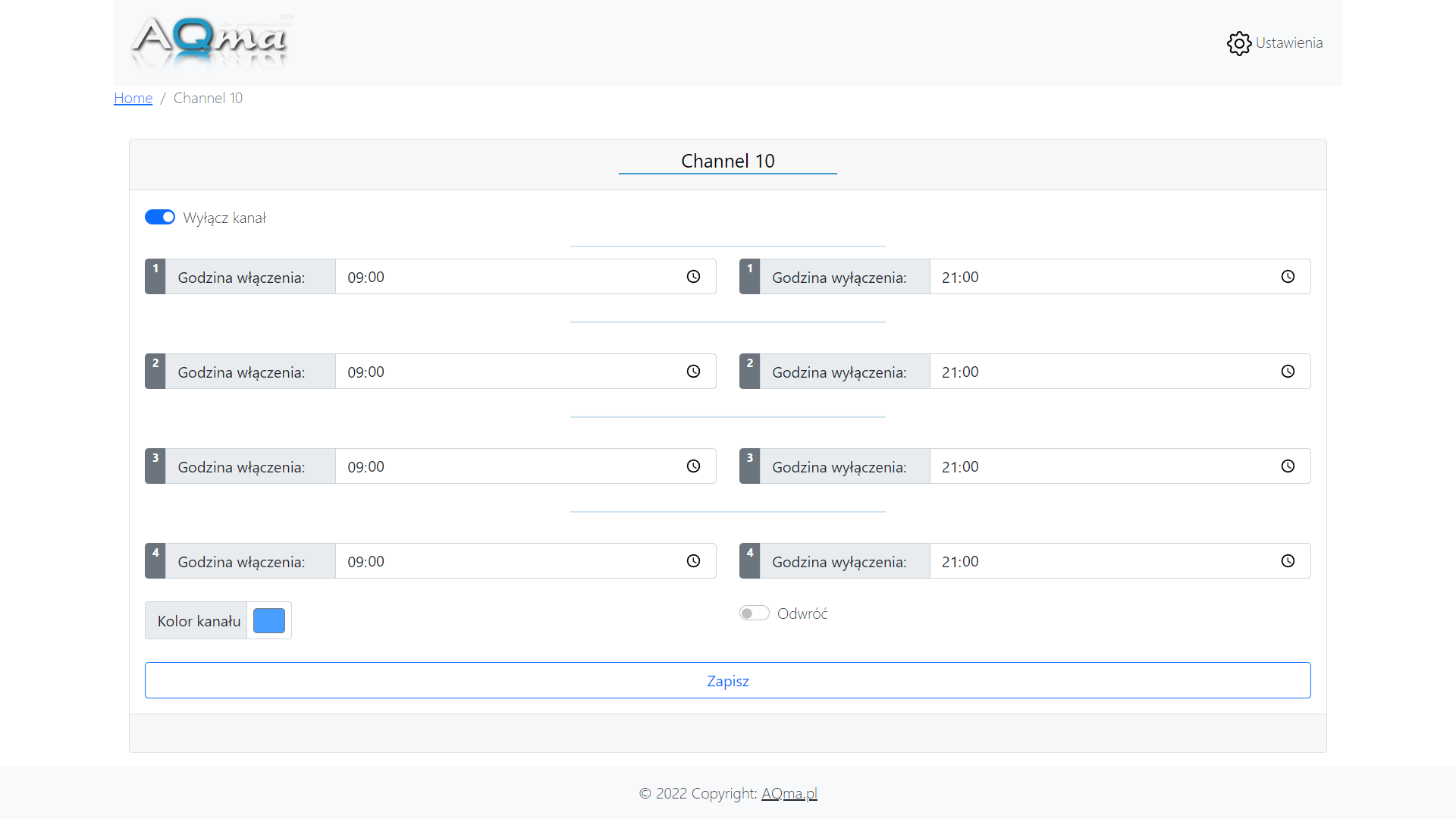
Task: Edit the Channel 10 name field
Action: coord(727,161)
